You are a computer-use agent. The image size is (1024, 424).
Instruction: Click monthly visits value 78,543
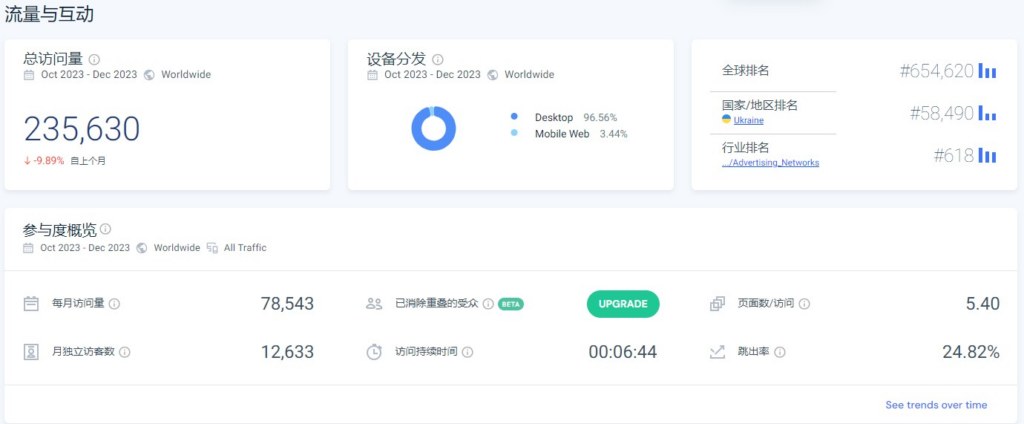pos(287,304)
